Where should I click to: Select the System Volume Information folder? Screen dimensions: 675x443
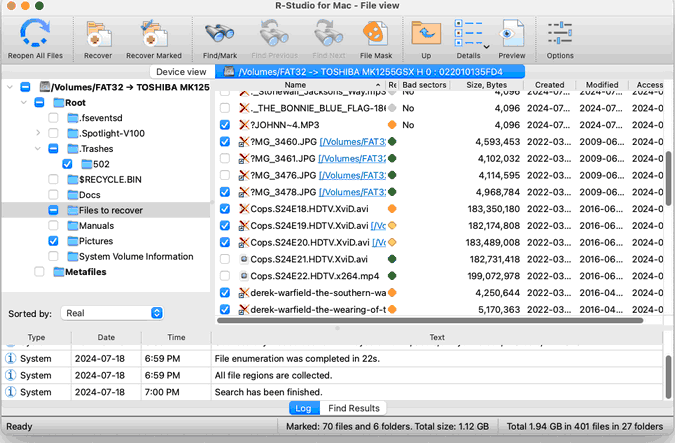[136, 257]
